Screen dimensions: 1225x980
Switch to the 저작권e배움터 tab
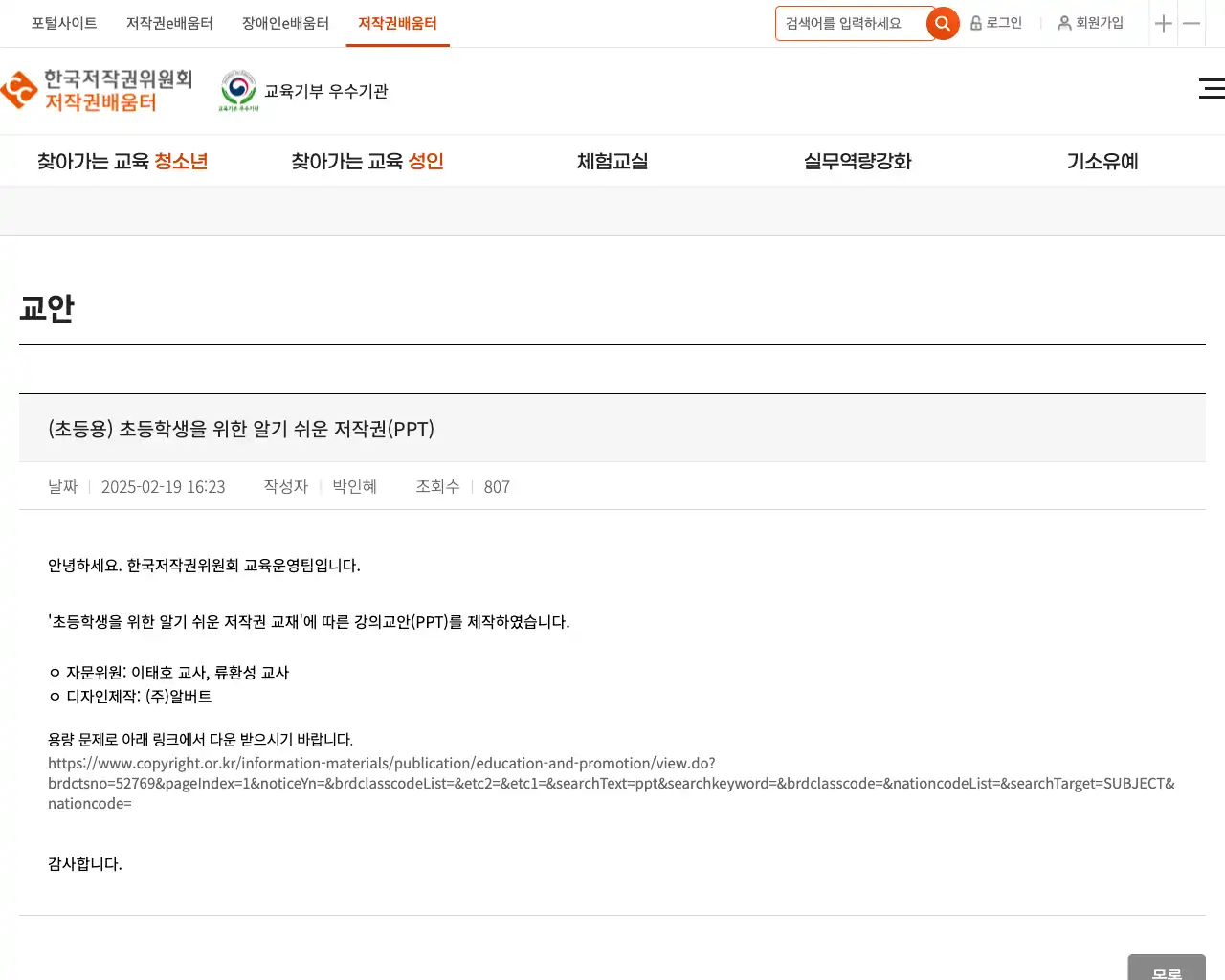169,23
